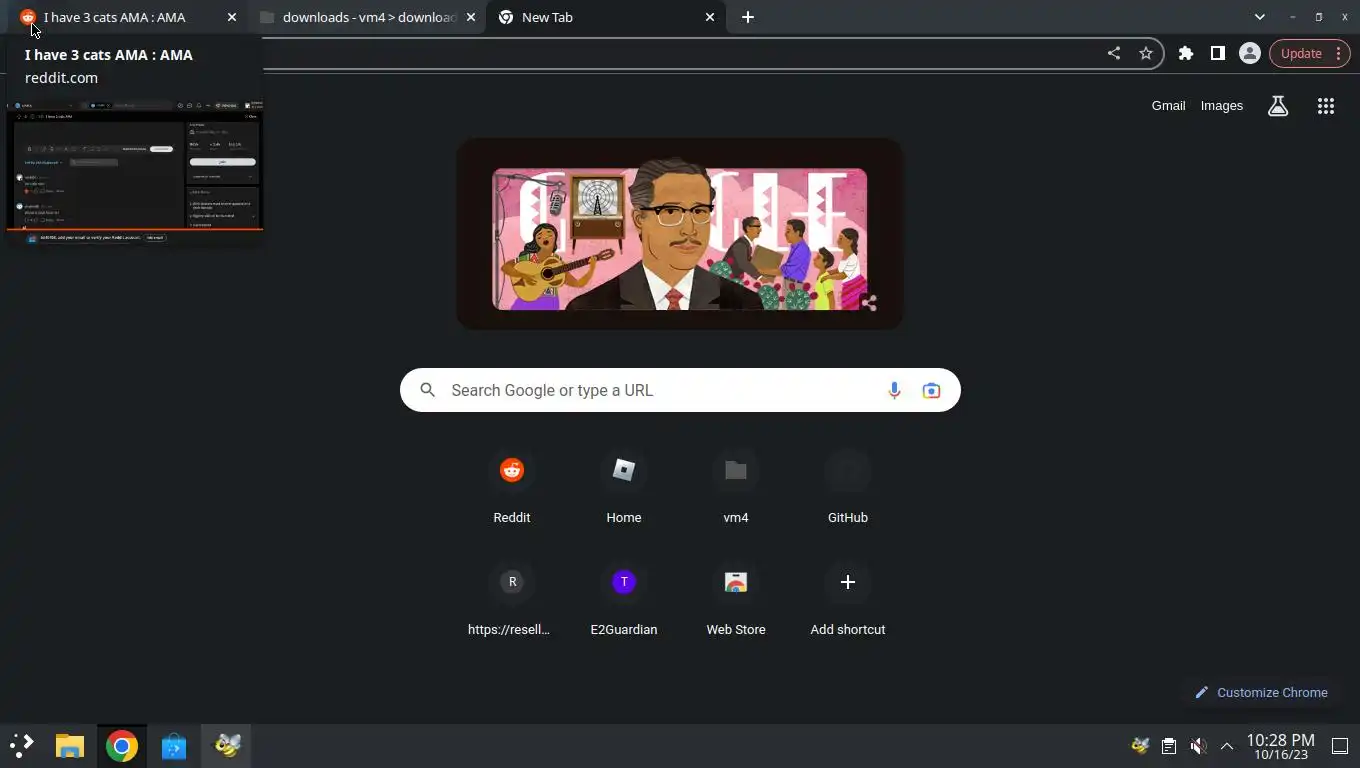This screenshot has height=768, width=1360.
Task: Click Customize Chrome button
Action: point(1261,692)
